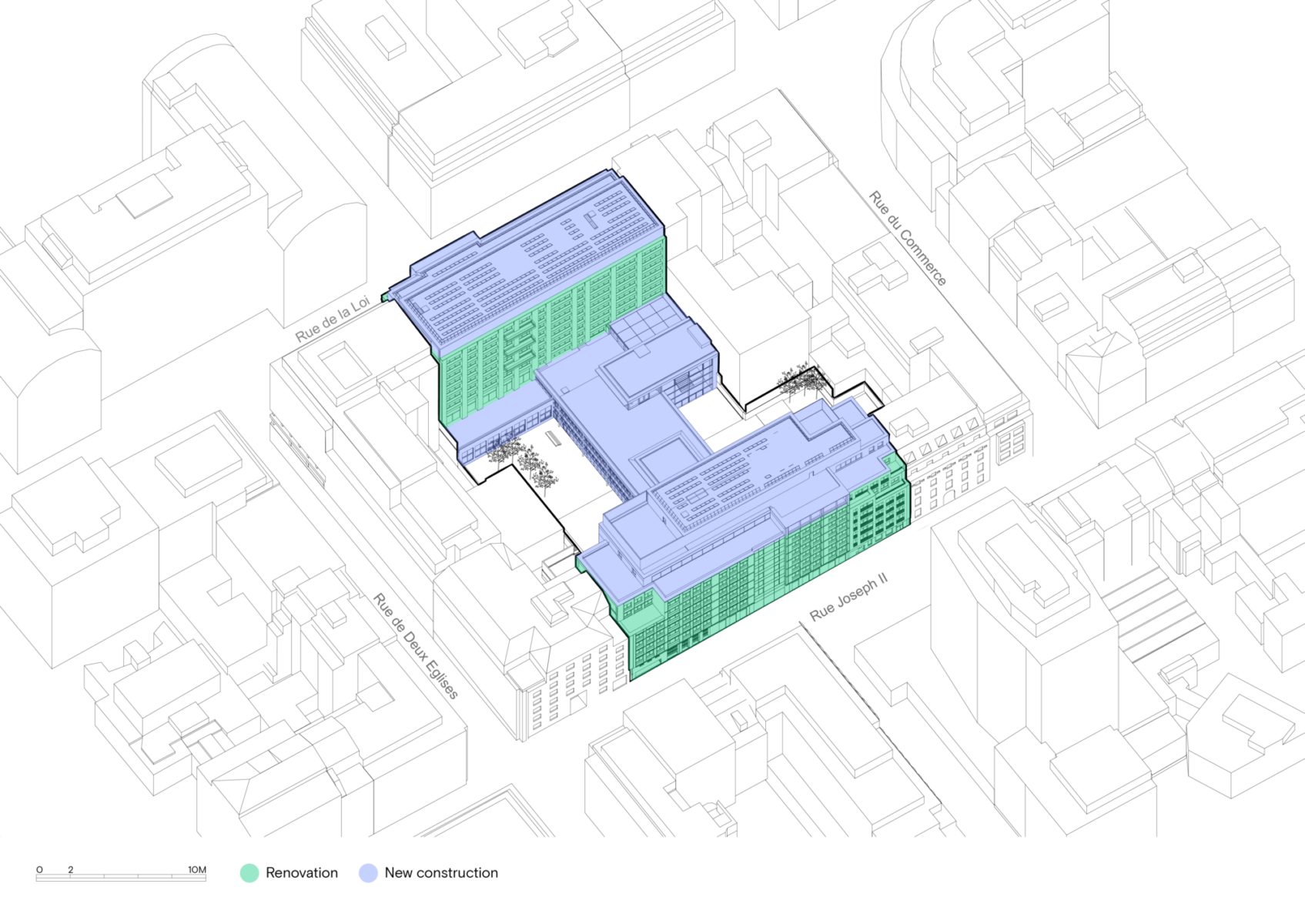Click the bench in the courtyard

point(553,439)
